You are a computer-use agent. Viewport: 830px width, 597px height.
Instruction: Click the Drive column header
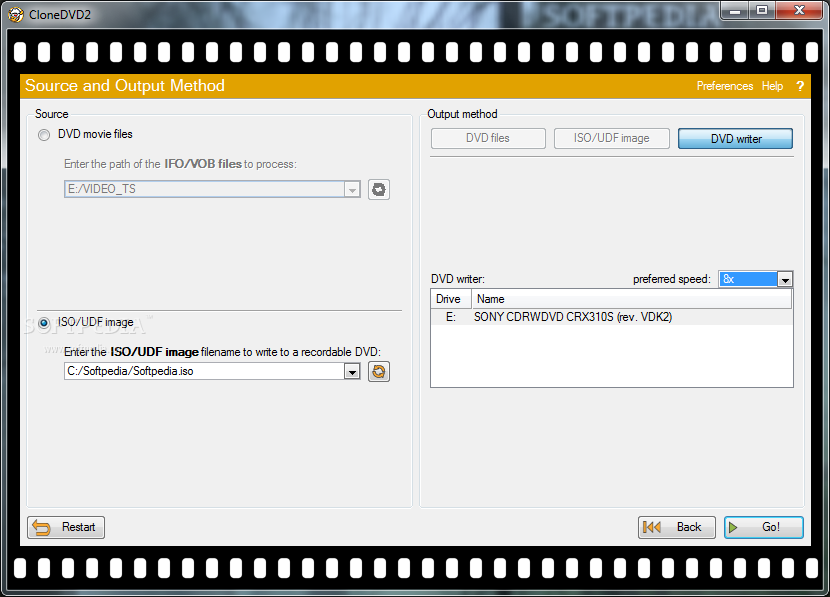pyautogui.click(x=451, y=299)
